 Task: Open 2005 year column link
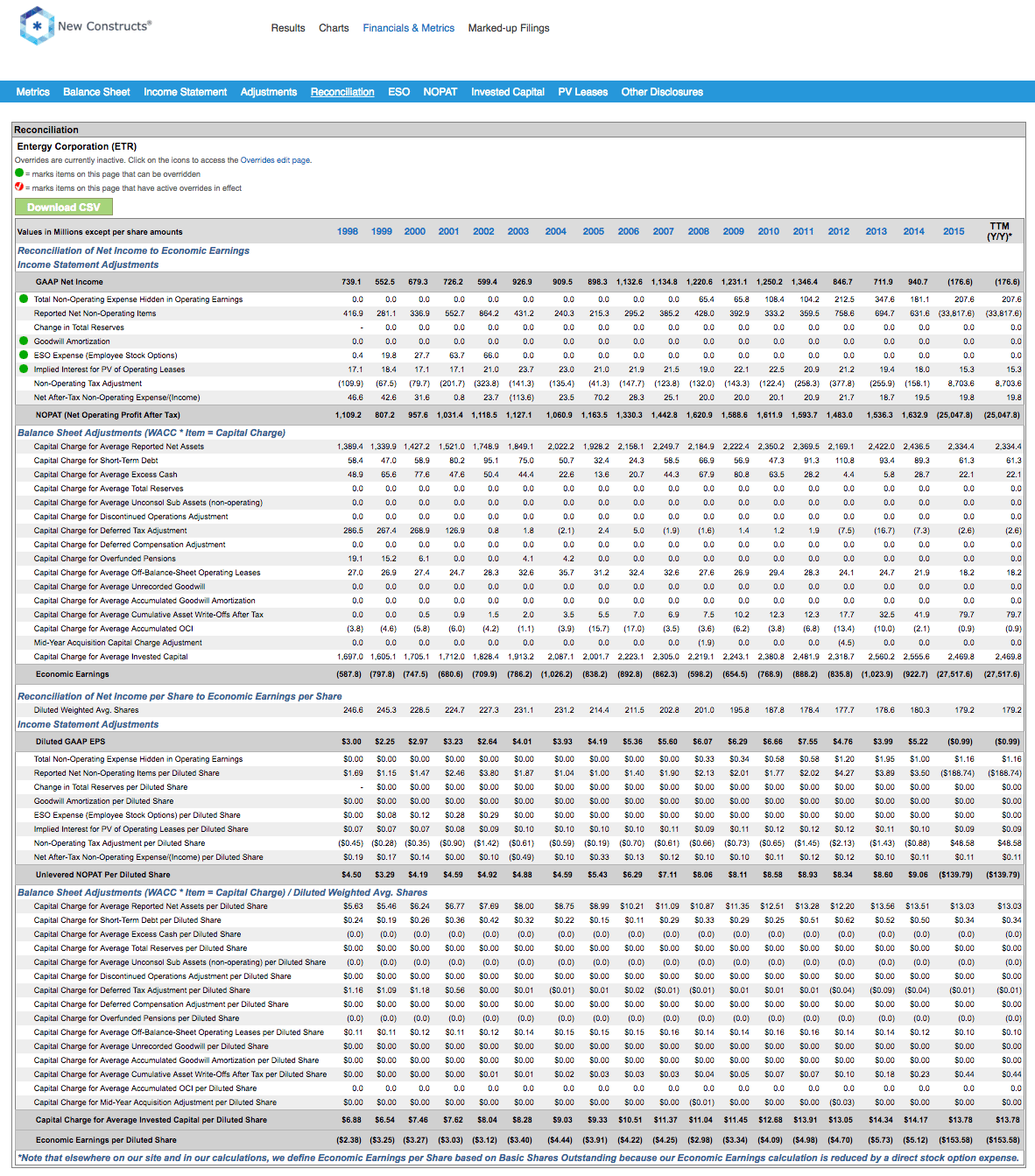tap(594, 232)
